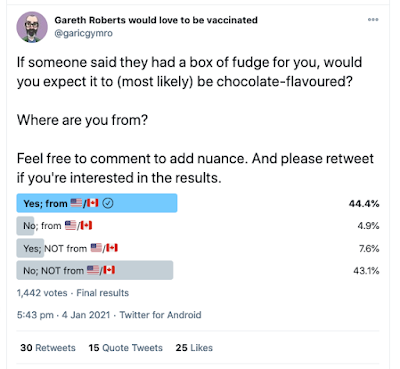Click the Canada flag in the "No; from" option
400x369 pixels.
(x=86, y=226)
